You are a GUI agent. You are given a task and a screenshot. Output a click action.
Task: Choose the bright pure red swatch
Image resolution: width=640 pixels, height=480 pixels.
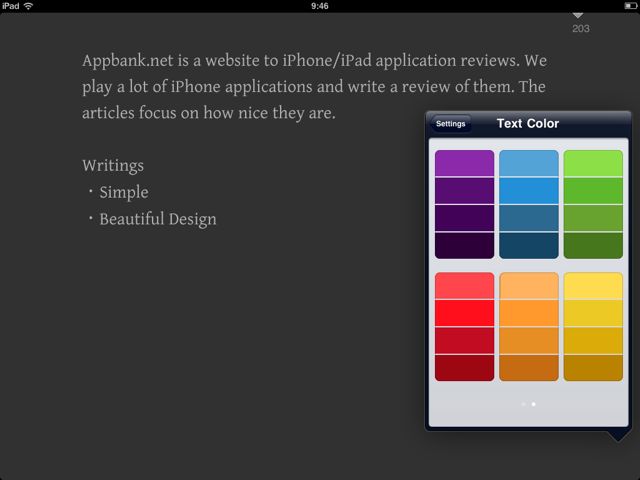[464, 313]
